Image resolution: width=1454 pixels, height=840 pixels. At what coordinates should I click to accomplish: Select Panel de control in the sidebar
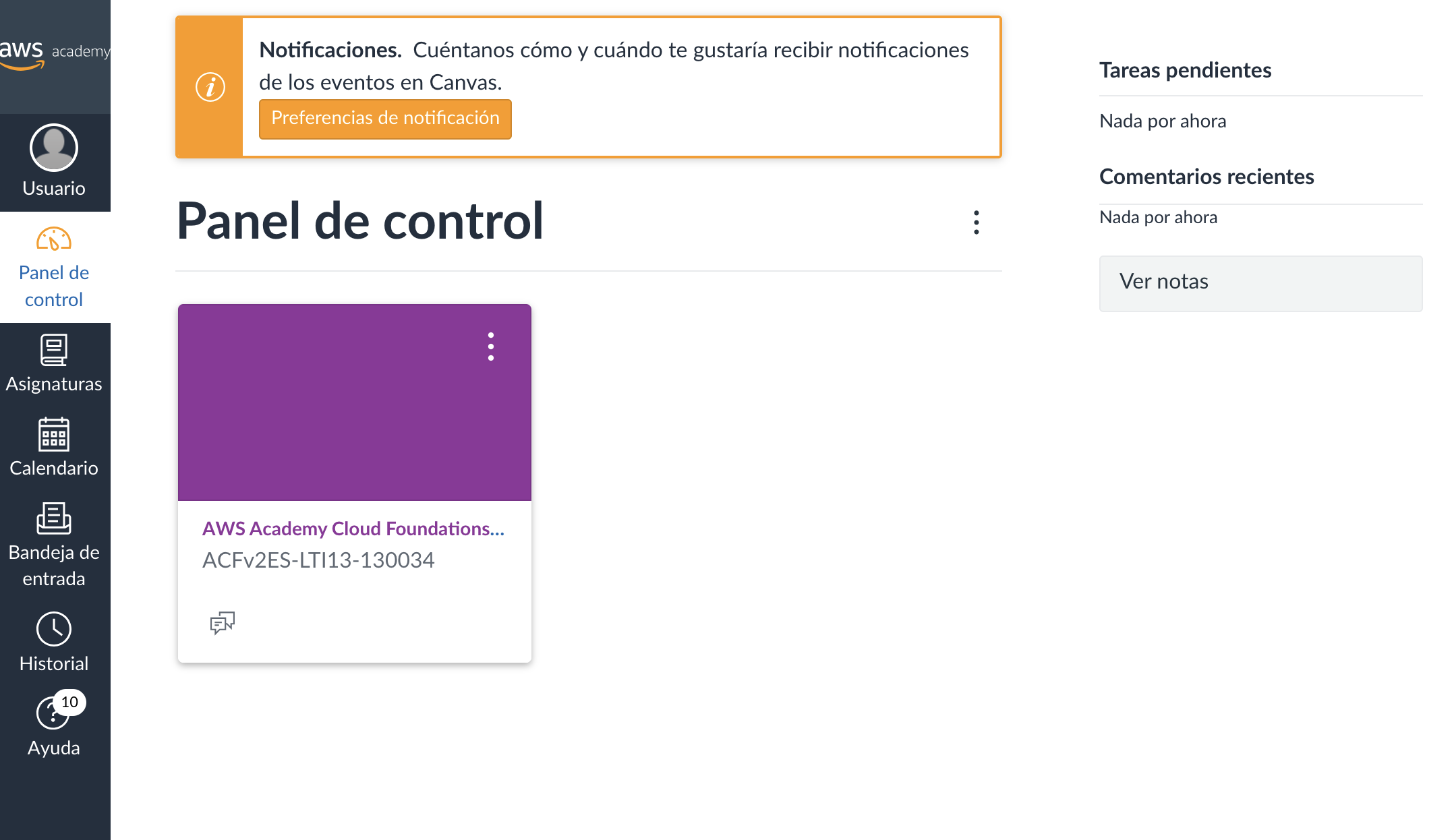pos(54,286)
